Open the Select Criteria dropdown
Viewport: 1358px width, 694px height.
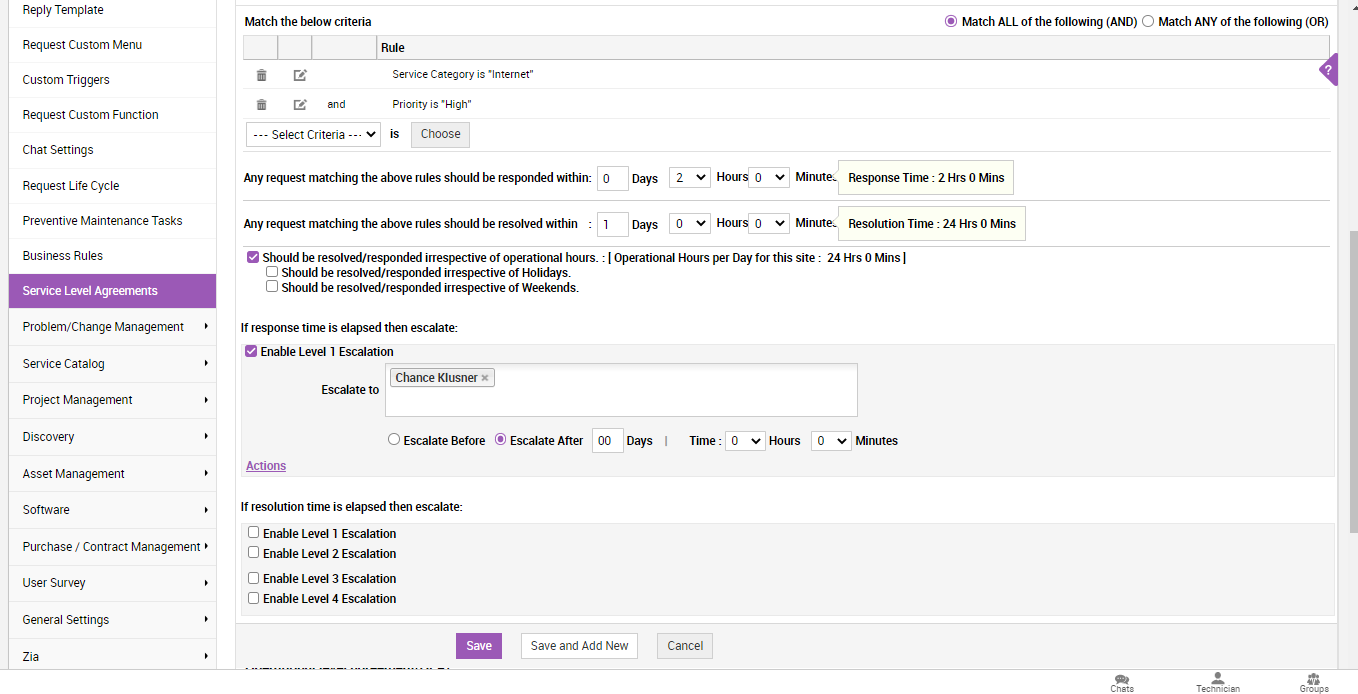tap(313, 134)
